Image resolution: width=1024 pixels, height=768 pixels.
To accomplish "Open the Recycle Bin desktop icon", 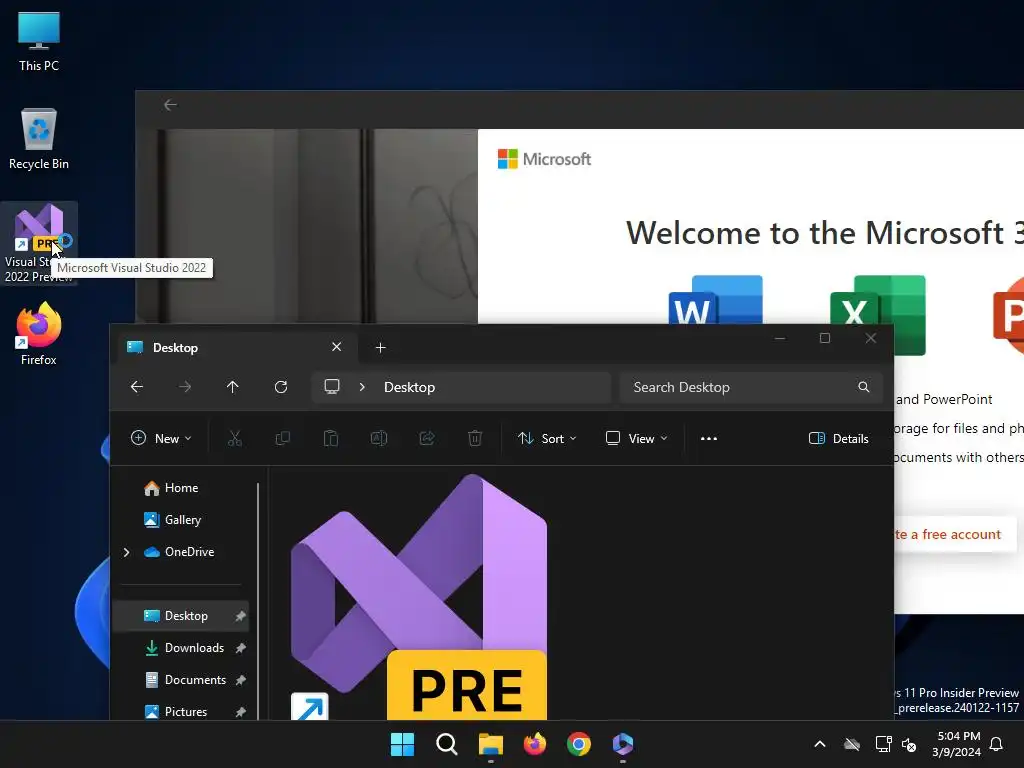I will [x=39, y=139].
